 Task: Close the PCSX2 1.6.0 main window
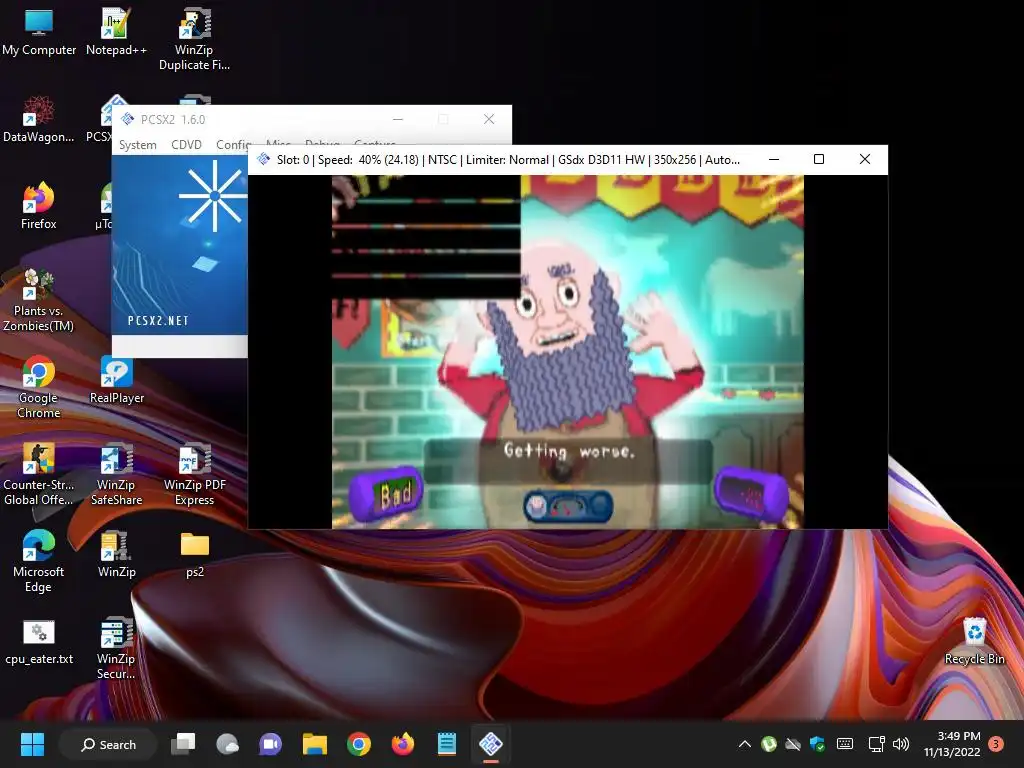coord(488,119)
